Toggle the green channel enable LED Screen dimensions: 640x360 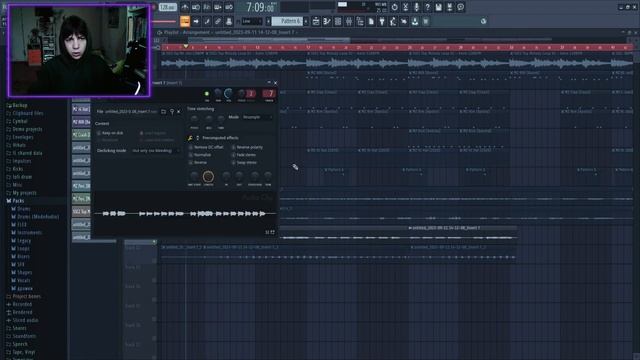[207, 94]
